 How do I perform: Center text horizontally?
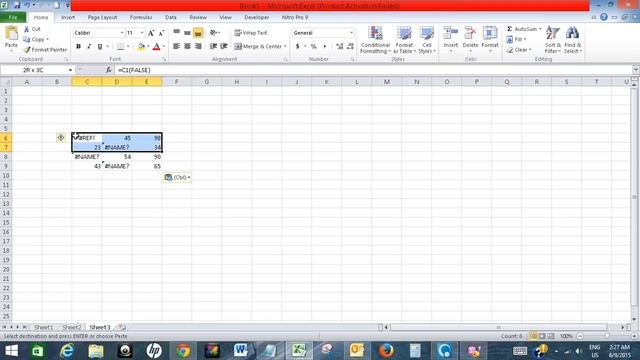(187, 46)
